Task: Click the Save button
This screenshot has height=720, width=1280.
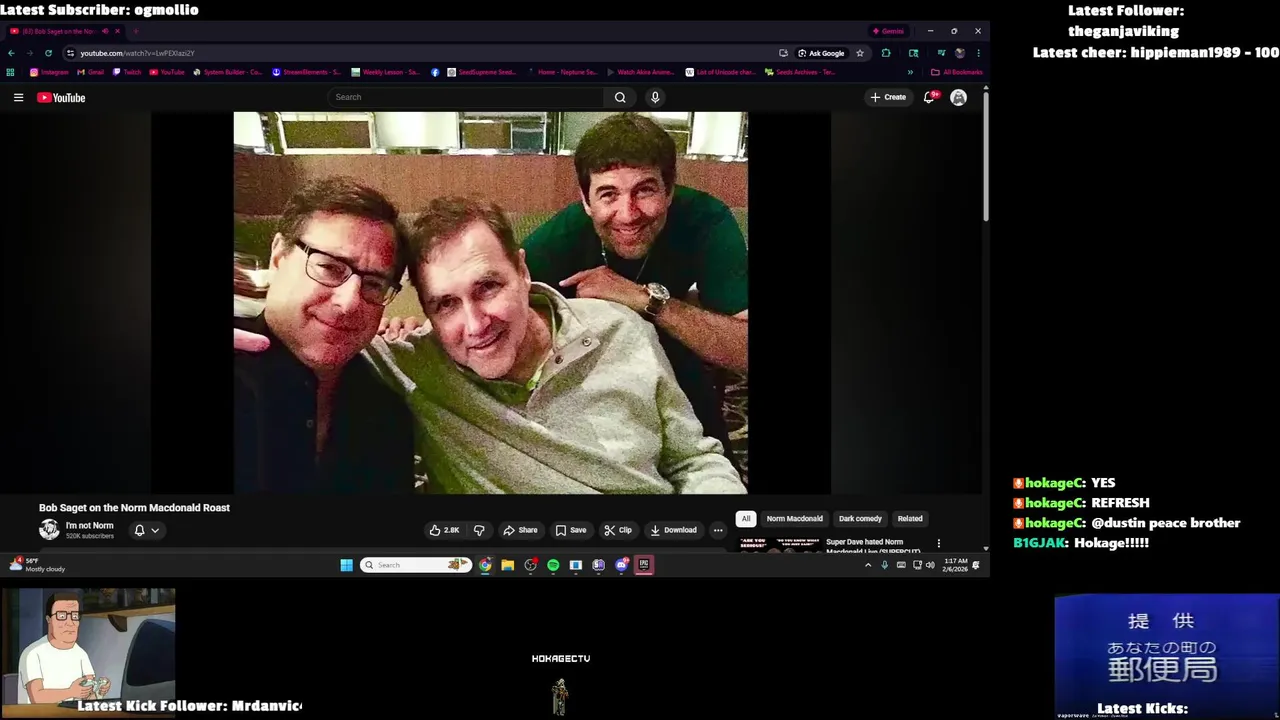Action: 571,530
